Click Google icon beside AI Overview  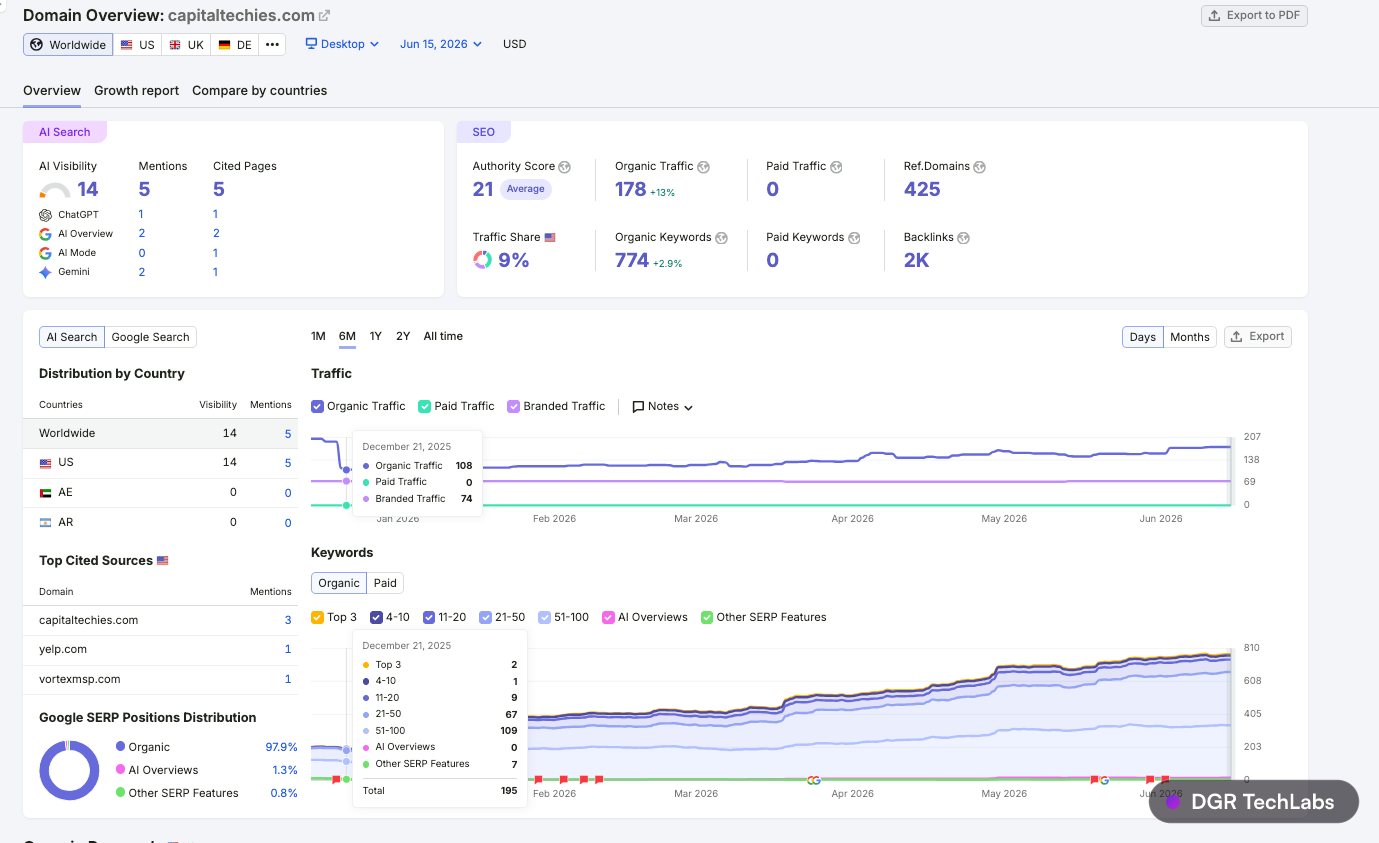tap(45, 233)
